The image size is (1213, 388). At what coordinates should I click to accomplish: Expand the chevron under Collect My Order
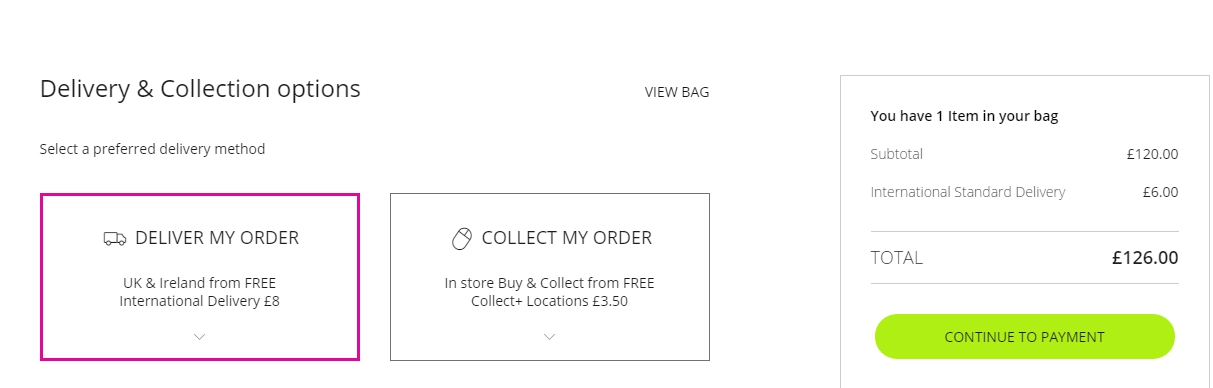pyautogui.click(x=549, y=337)
